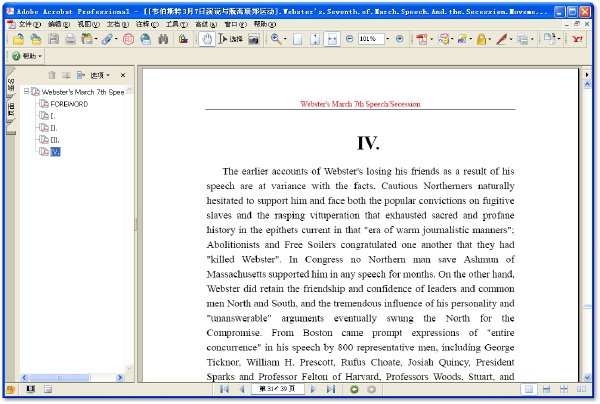
Task: Activate the text Select tool
Action: point(231,39)
